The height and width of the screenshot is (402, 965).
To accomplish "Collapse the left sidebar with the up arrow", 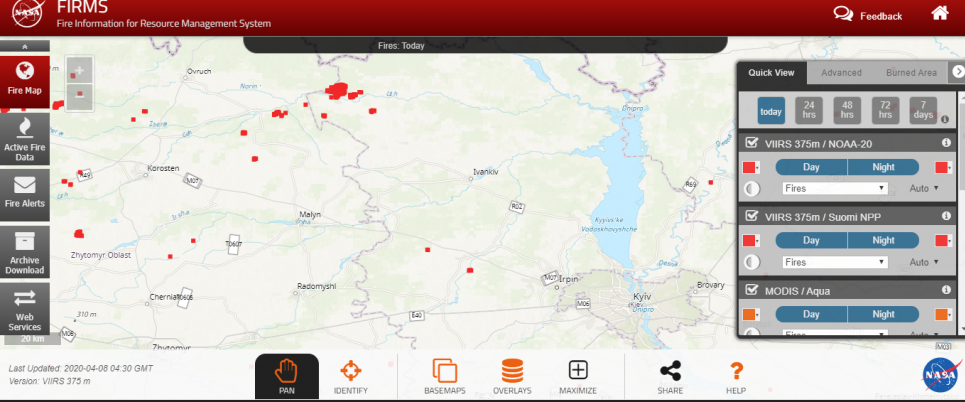I will pos(25,47).
